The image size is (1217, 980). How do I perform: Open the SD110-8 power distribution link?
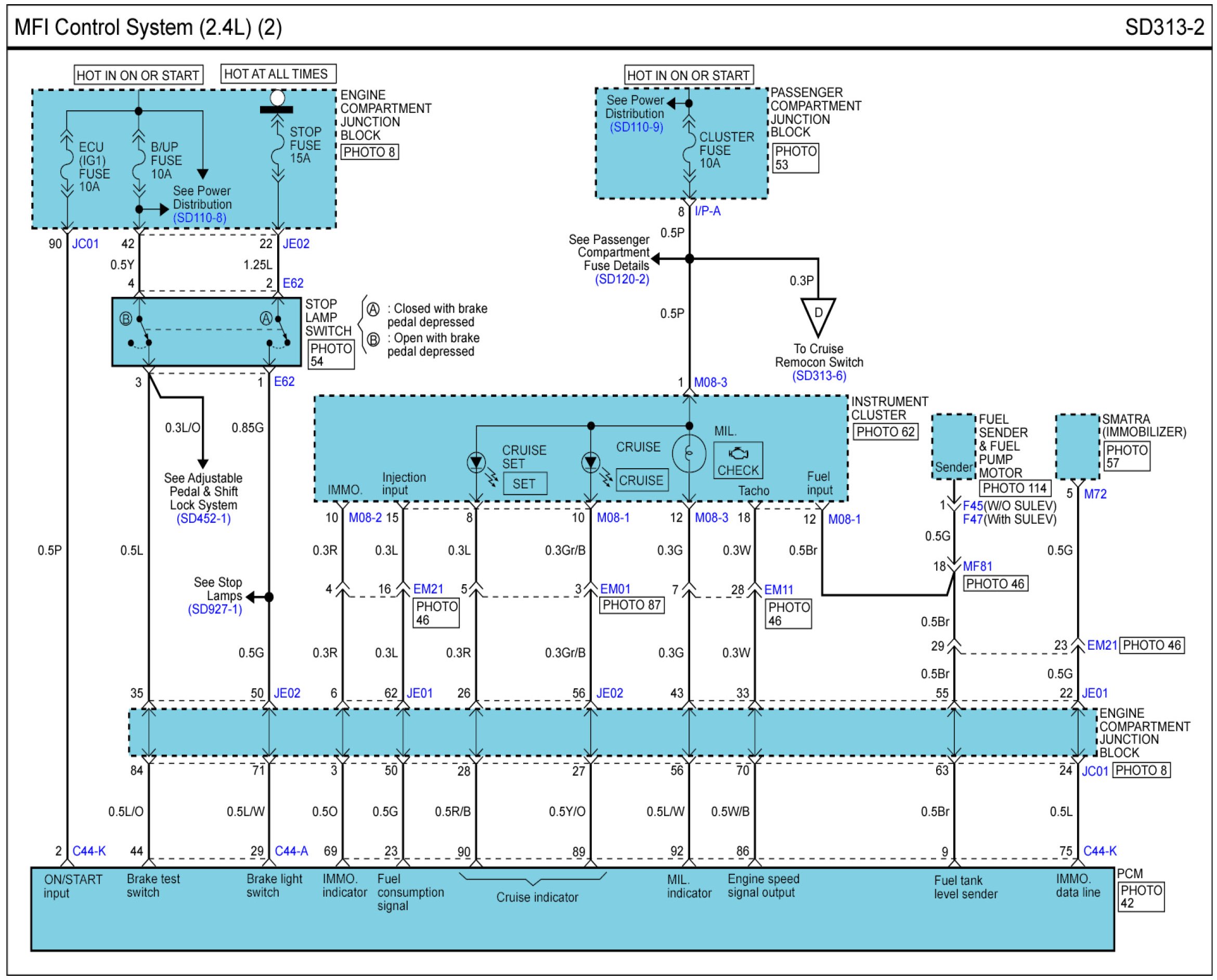199,218
